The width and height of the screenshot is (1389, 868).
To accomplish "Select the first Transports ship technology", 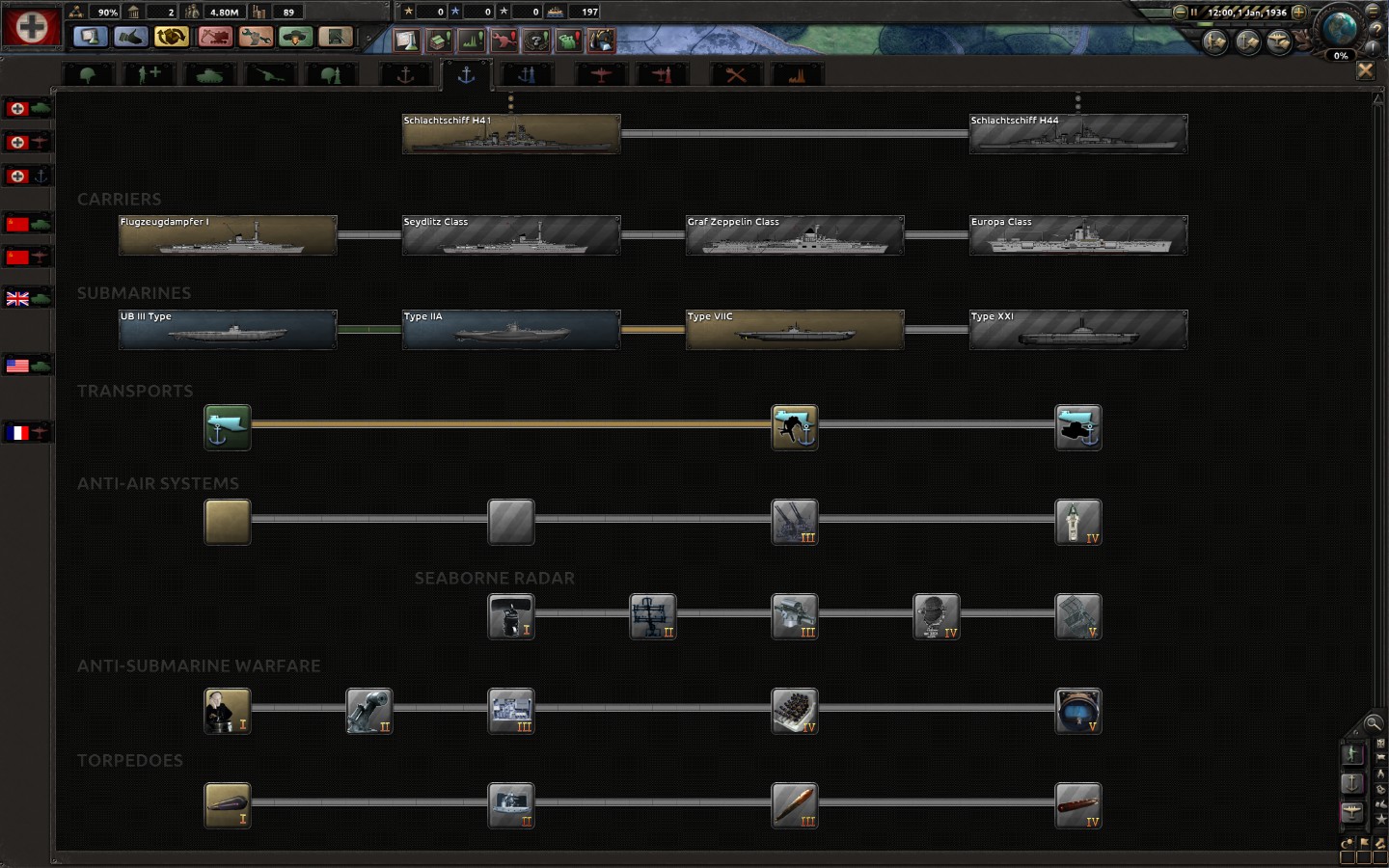I will coord(228,427).
